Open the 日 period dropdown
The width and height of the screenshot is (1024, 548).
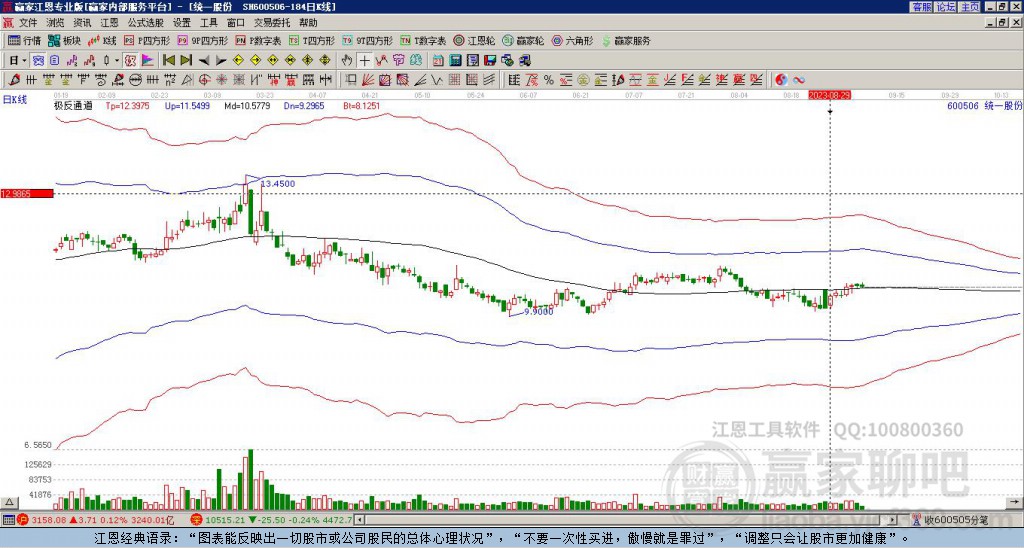click(18, 60)
